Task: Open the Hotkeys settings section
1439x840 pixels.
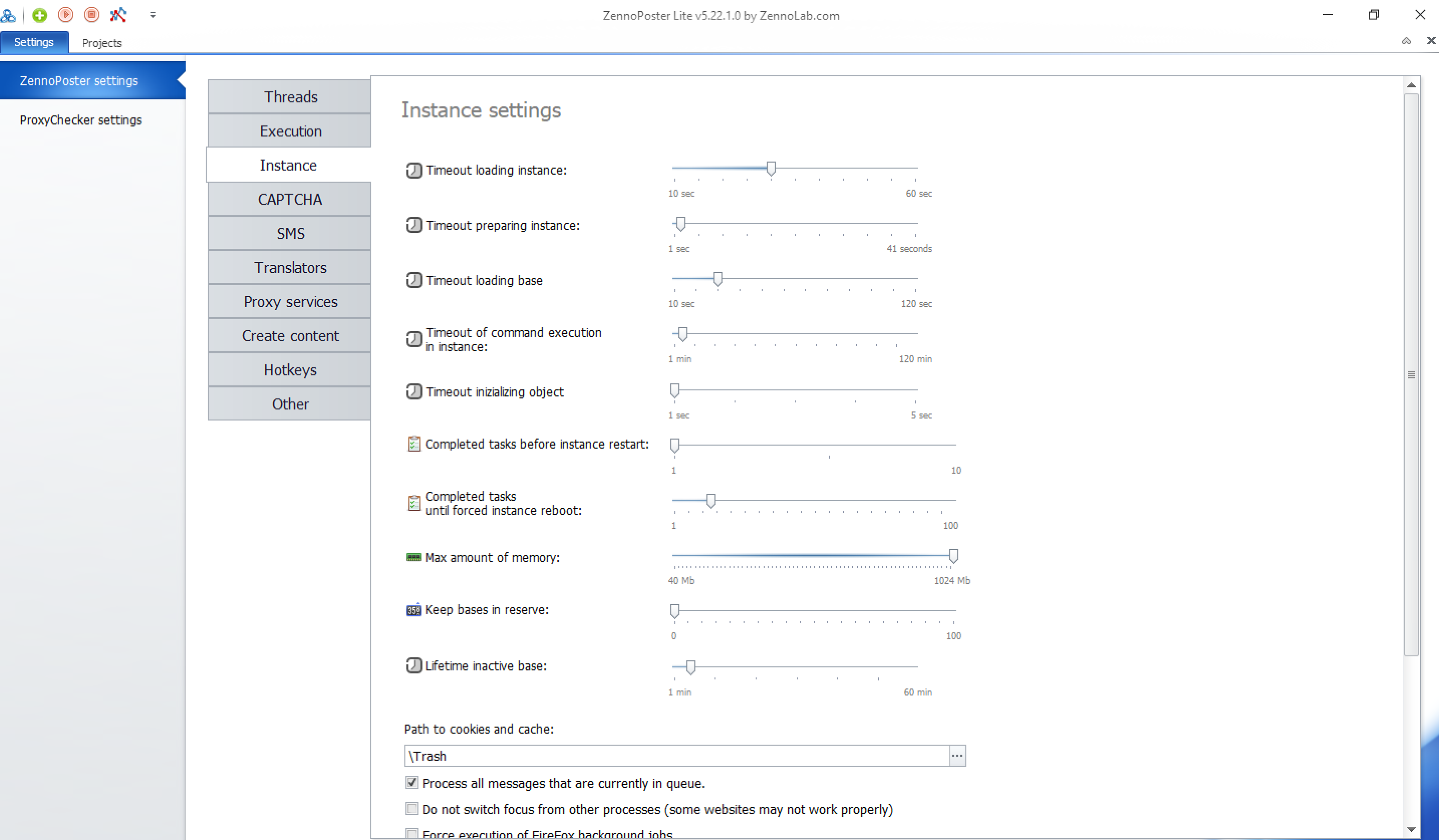Action: tap(290, 370)
